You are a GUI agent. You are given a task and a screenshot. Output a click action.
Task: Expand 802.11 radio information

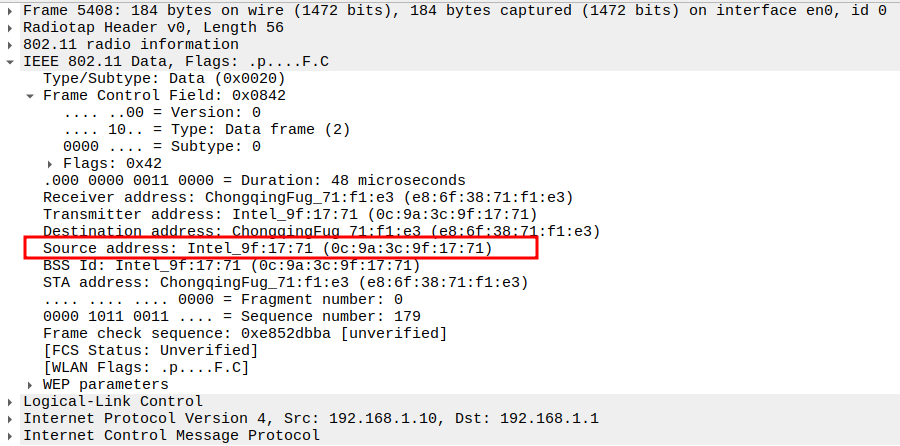pos(11,44)
